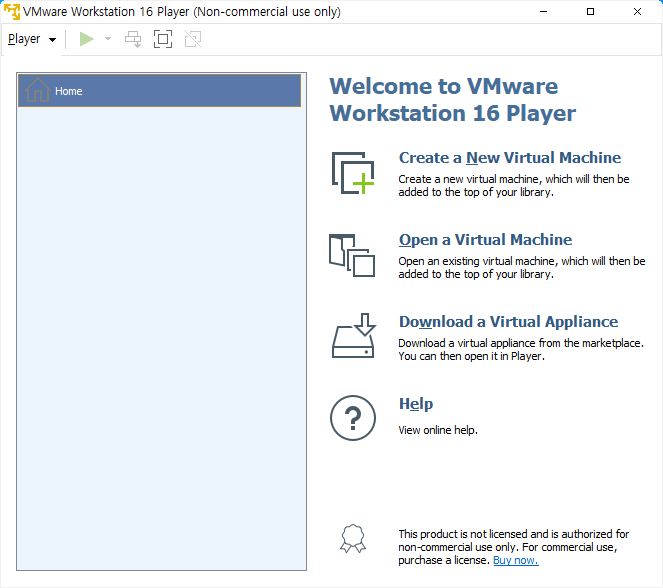Click the question mark help icon
Viewport: 663px width, 588px height.
[353, 418]
